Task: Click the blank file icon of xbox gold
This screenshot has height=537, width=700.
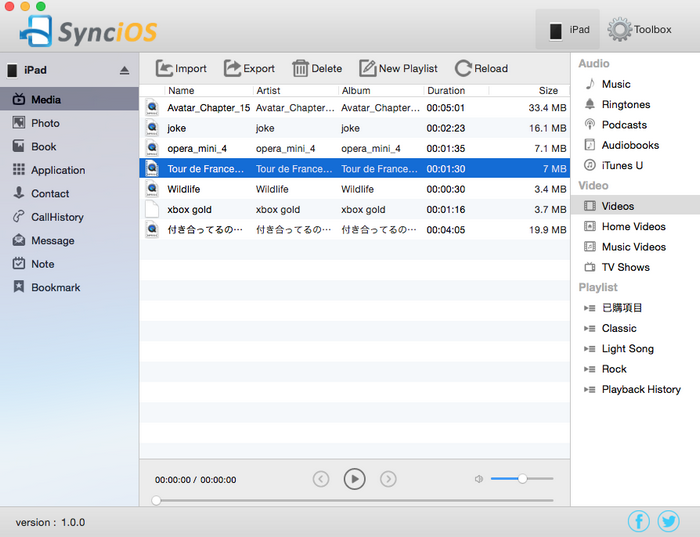Action: coord(152,209)
